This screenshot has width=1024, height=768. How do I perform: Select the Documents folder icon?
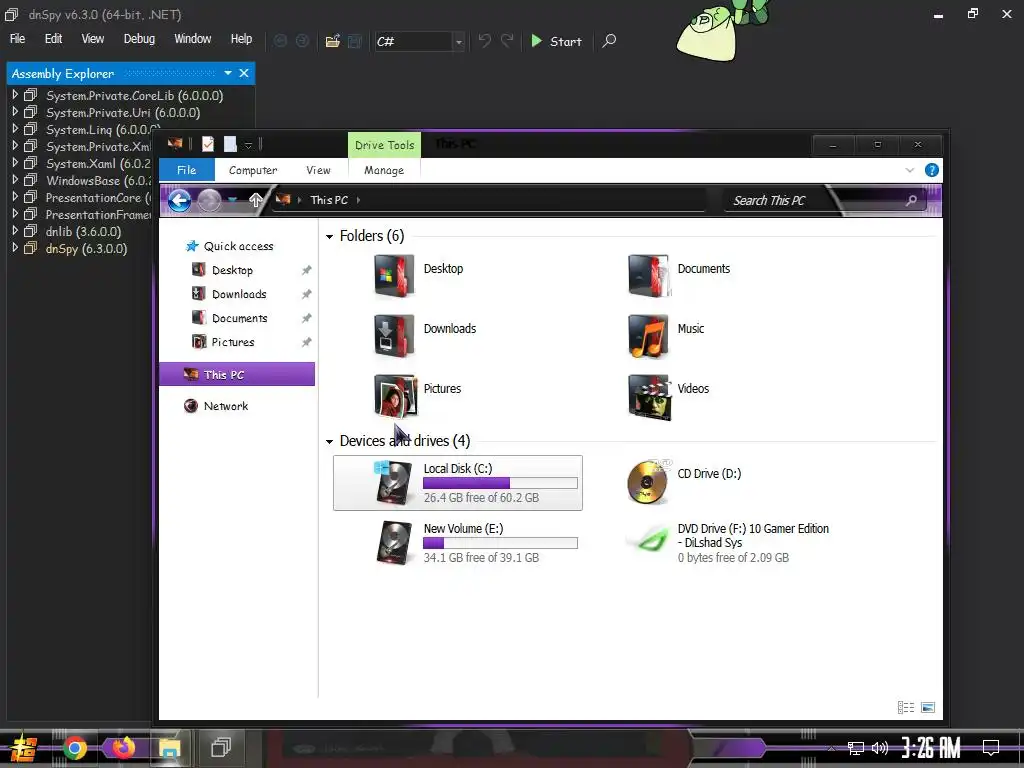tap(648, 276)
